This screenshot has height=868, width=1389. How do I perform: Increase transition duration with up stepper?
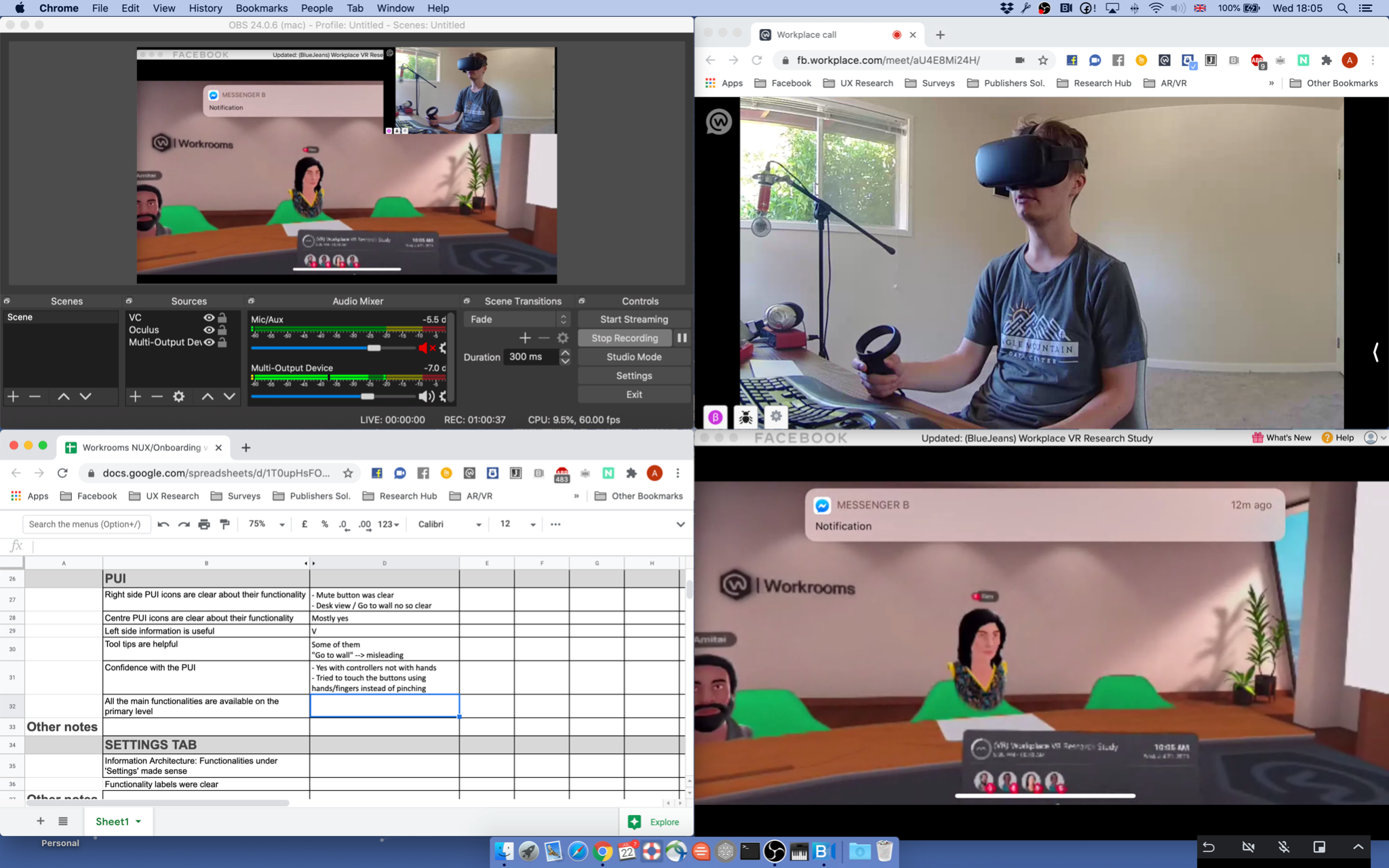pos(565,353)
